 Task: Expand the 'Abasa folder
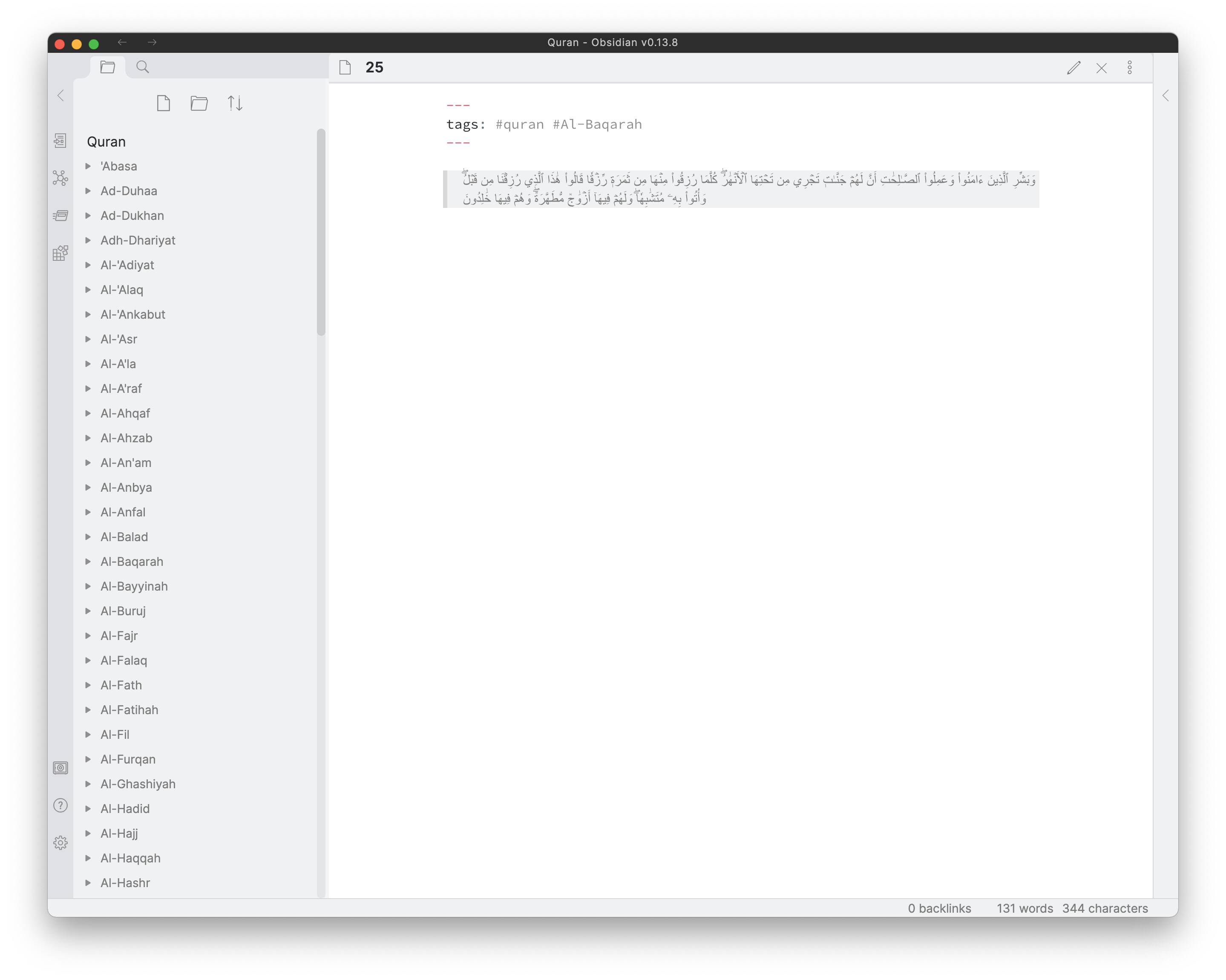[x=88, y=166]
